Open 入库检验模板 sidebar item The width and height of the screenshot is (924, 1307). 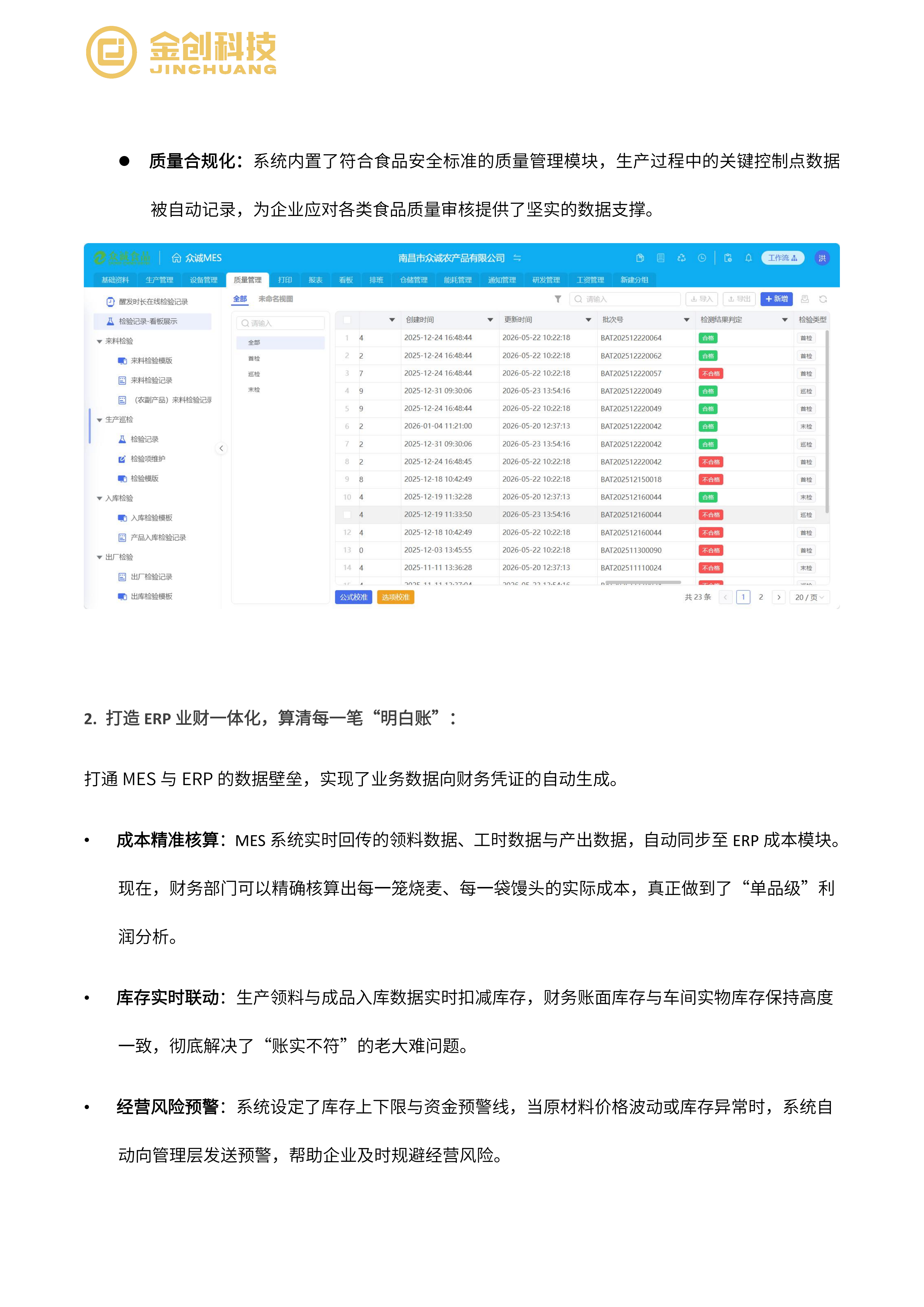(145, 518)
